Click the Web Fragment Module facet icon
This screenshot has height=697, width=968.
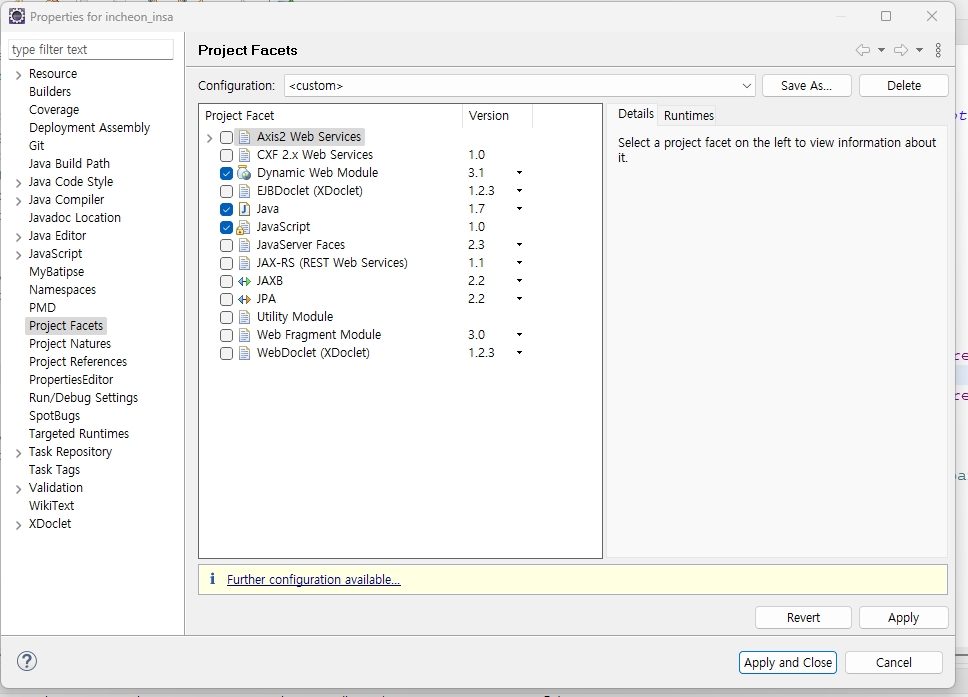[x=244, y=335]
